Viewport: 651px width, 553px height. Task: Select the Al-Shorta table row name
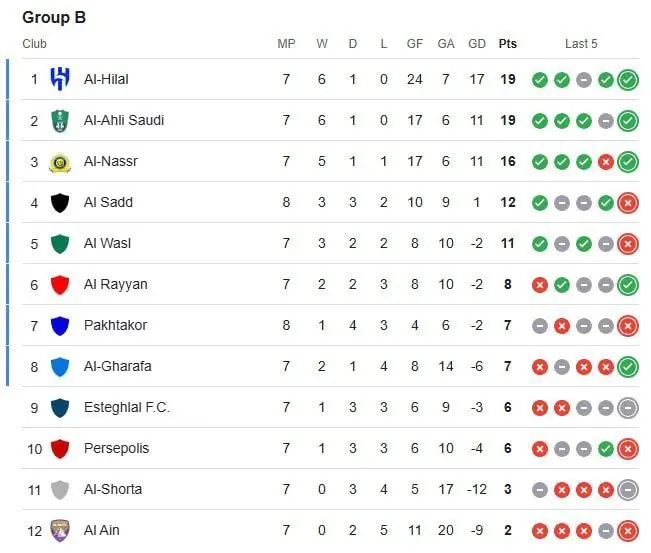coord(113,489)
